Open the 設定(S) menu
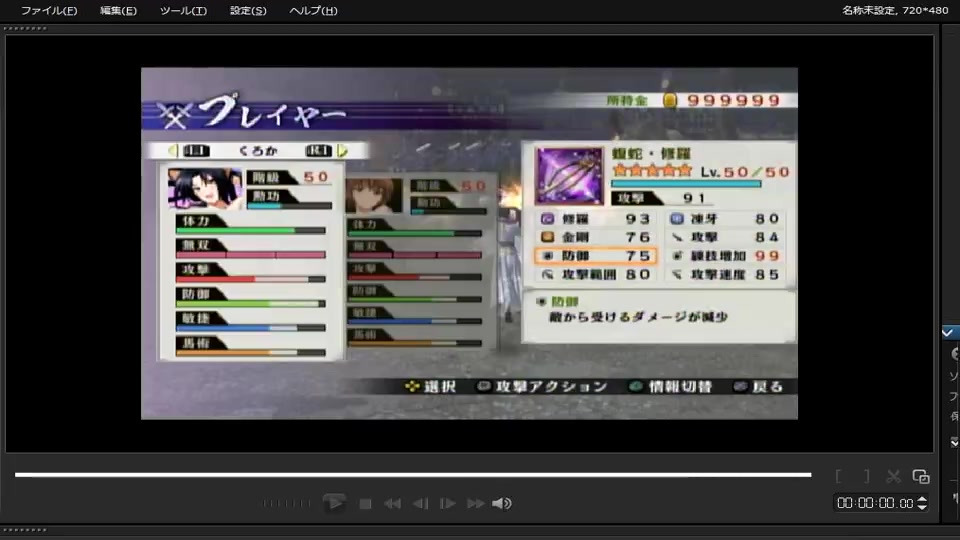This screenshot has height=540, width=960. [248, 10]
